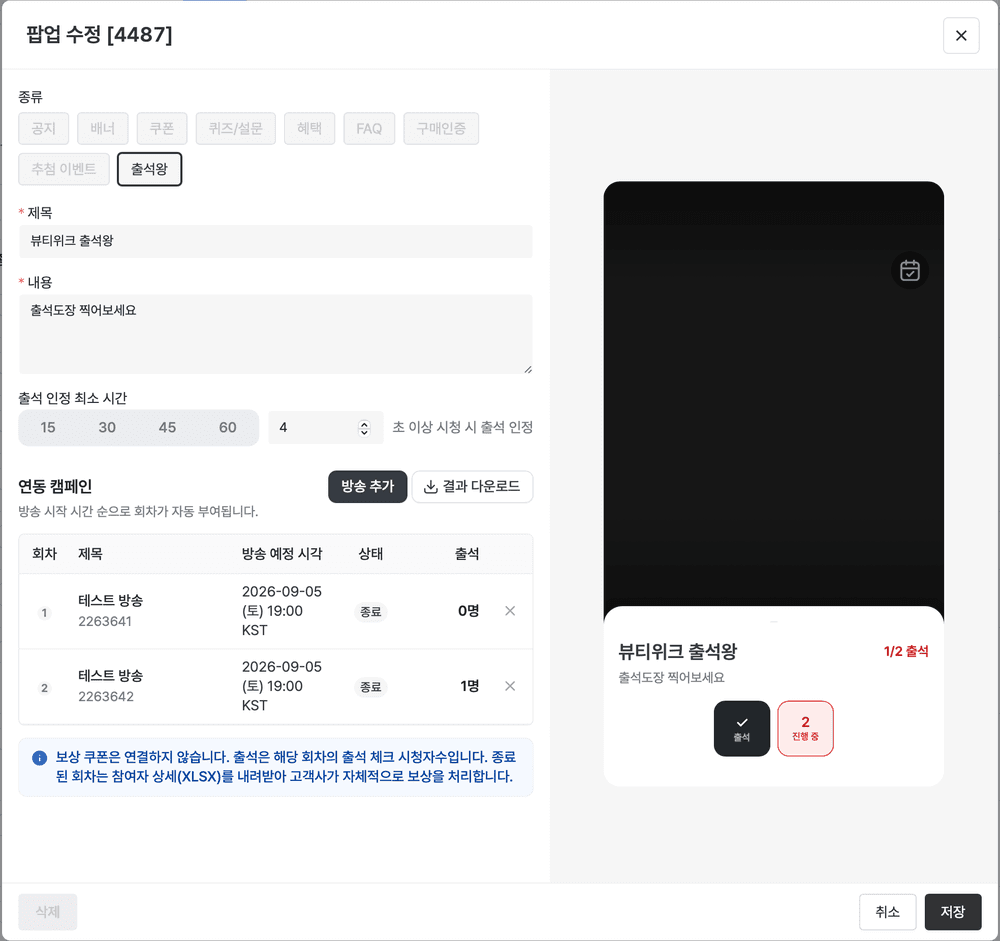The width and height of the screenshot is (1000, 941).
Task: Select the 추첨 이벤트 type
Action: click(64, 169)
